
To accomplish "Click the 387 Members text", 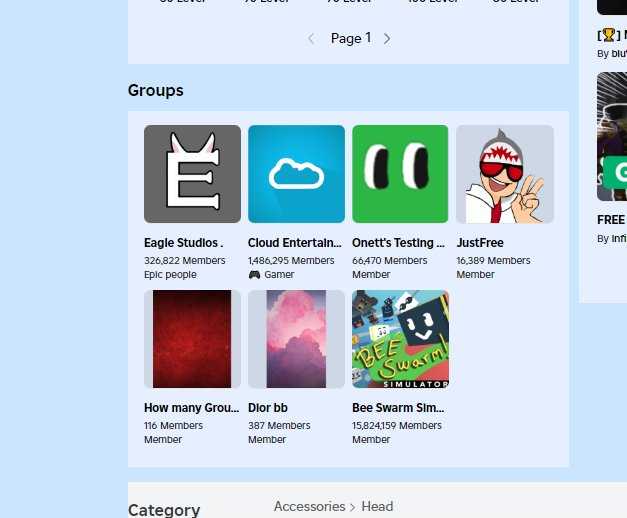I will coord(279,426).
